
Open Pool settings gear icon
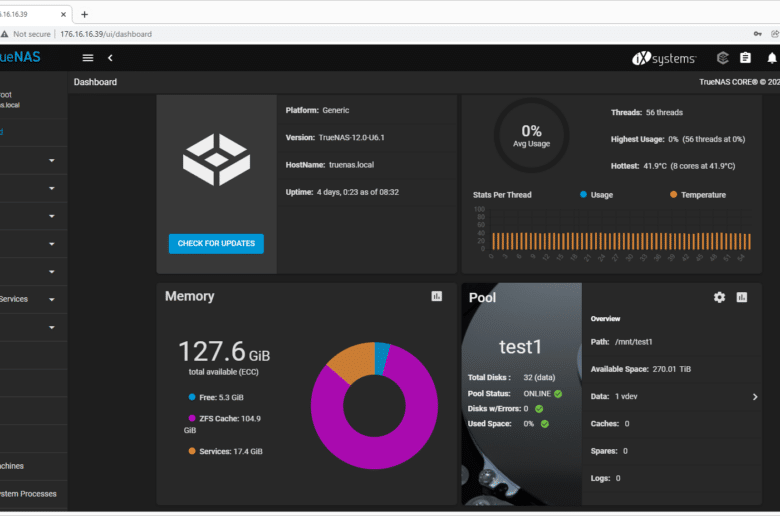[x=719, y=298]
